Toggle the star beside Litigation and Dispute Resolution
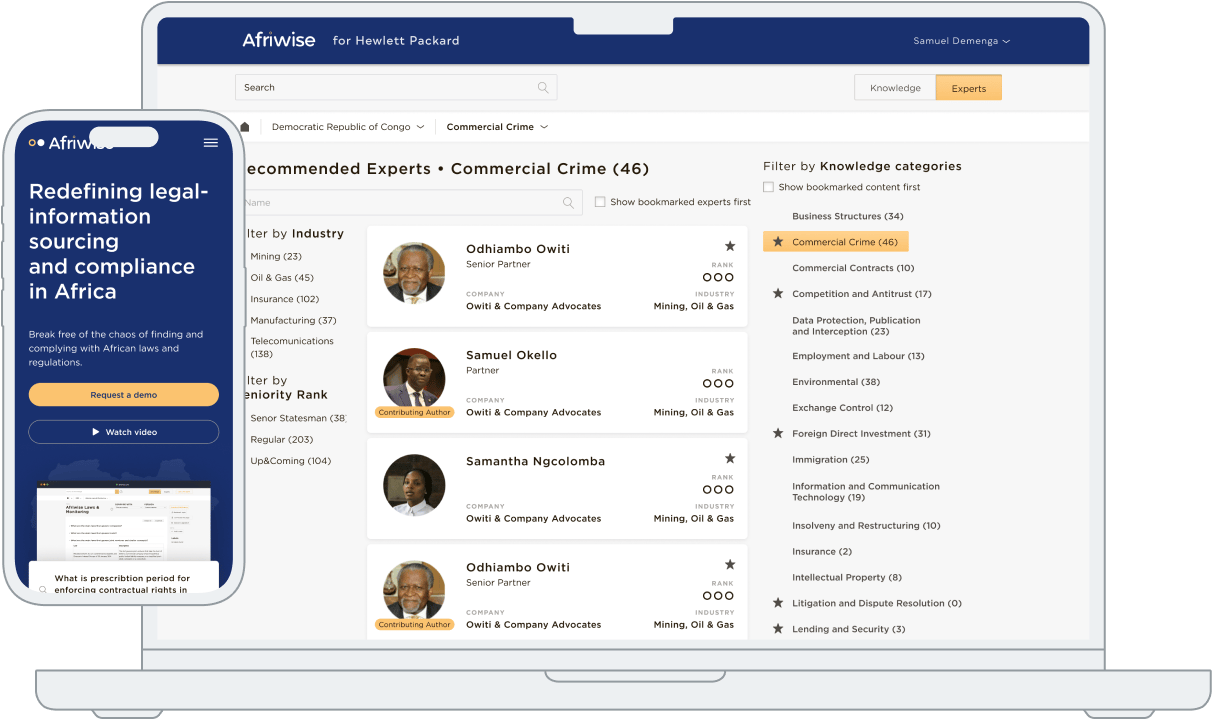Viewport: 1221px width, 720px height. [778, 603]
